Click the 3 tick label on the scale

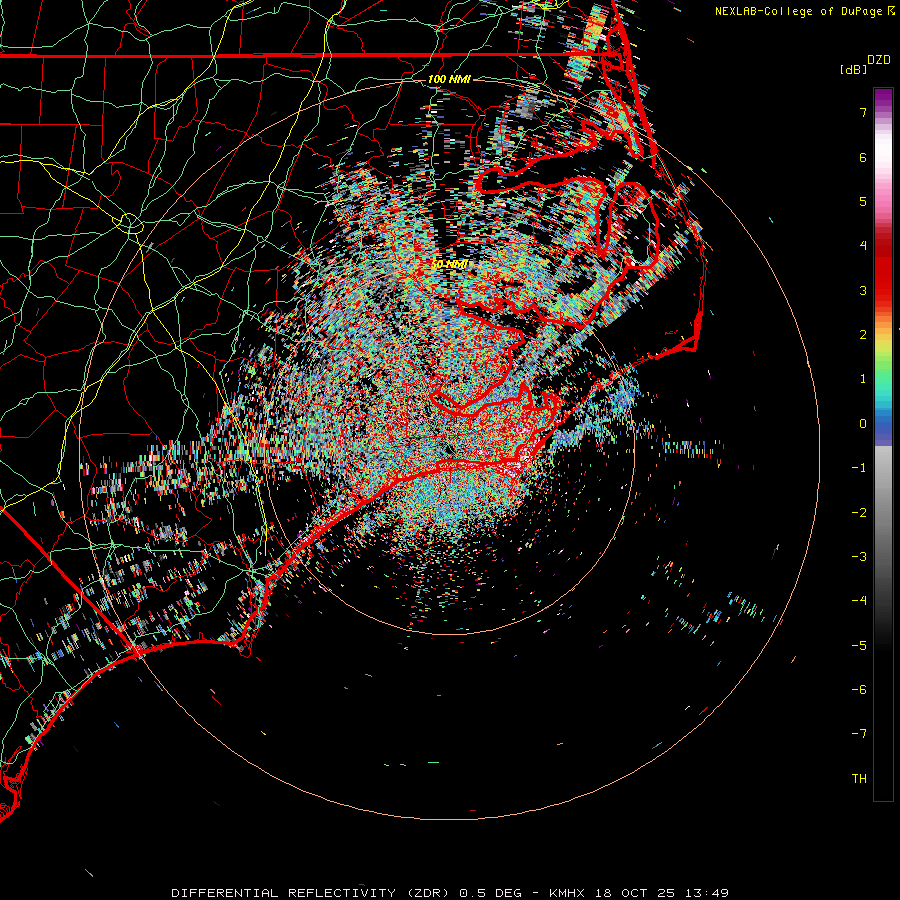click(863, 290)
